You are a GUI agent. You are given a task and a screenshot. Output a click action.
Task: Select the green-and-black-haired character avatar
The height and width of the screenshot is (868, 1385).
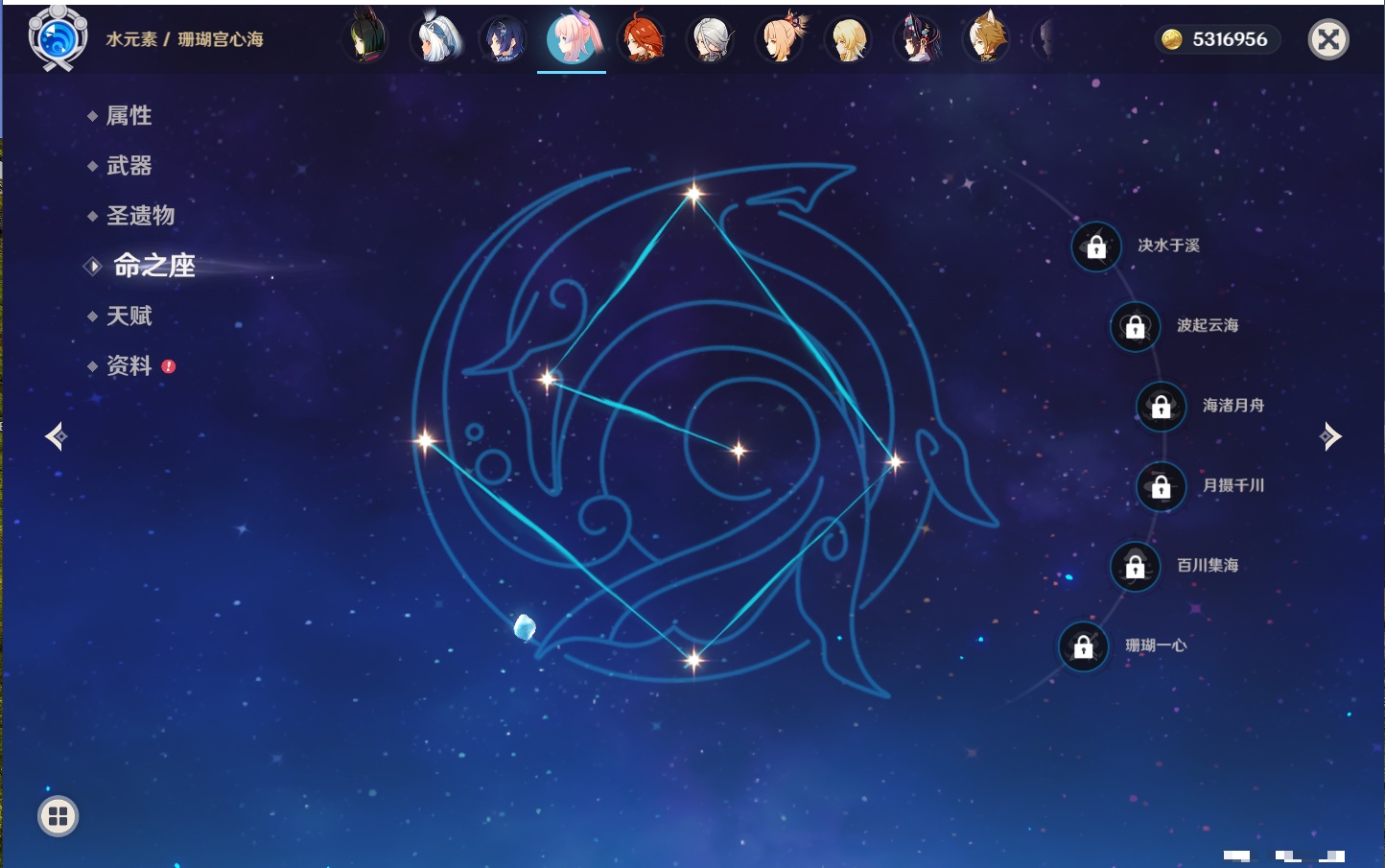(367, 39)
